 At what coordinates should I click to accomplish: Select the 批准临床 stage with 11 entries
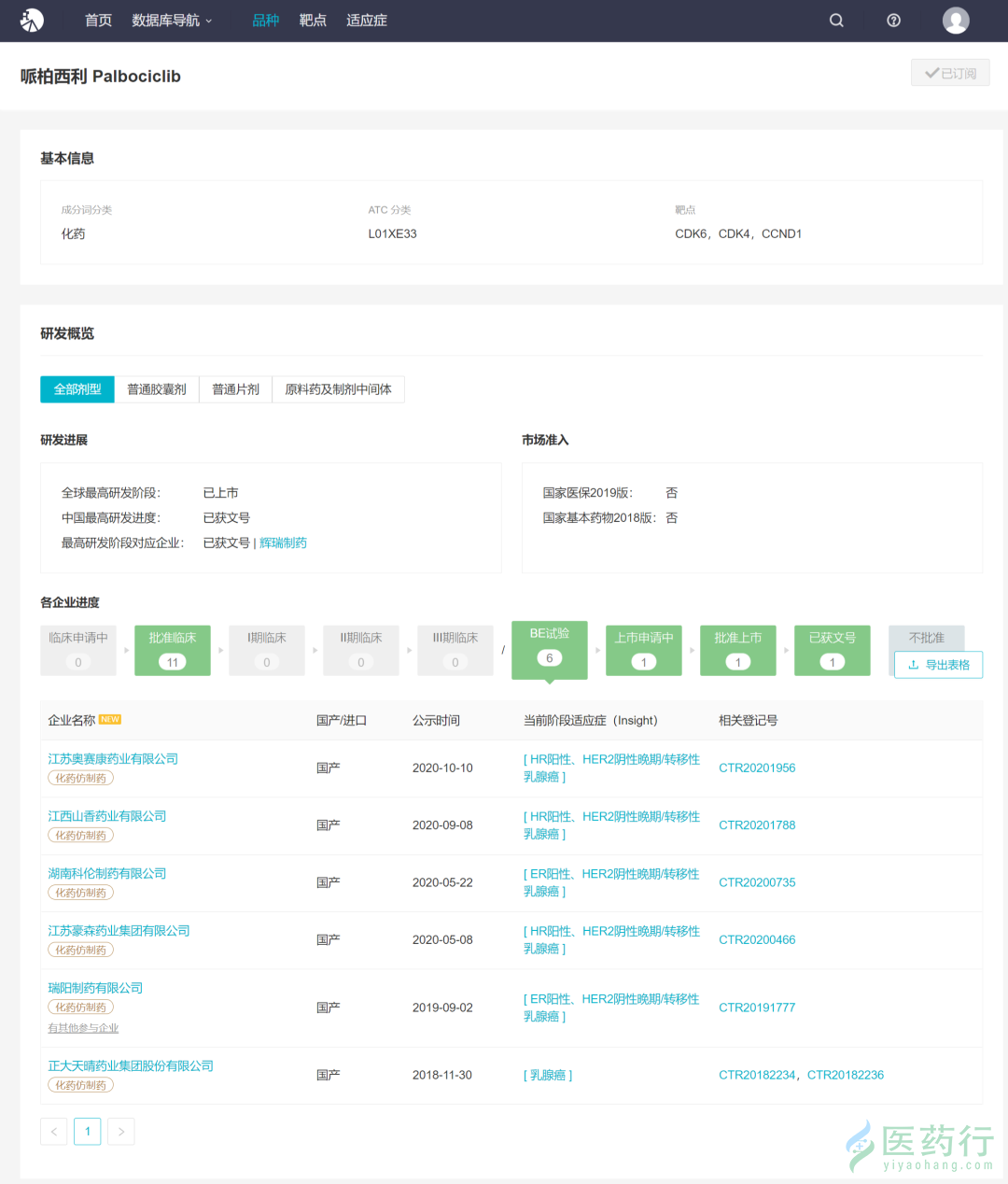(x=173, y=650)
